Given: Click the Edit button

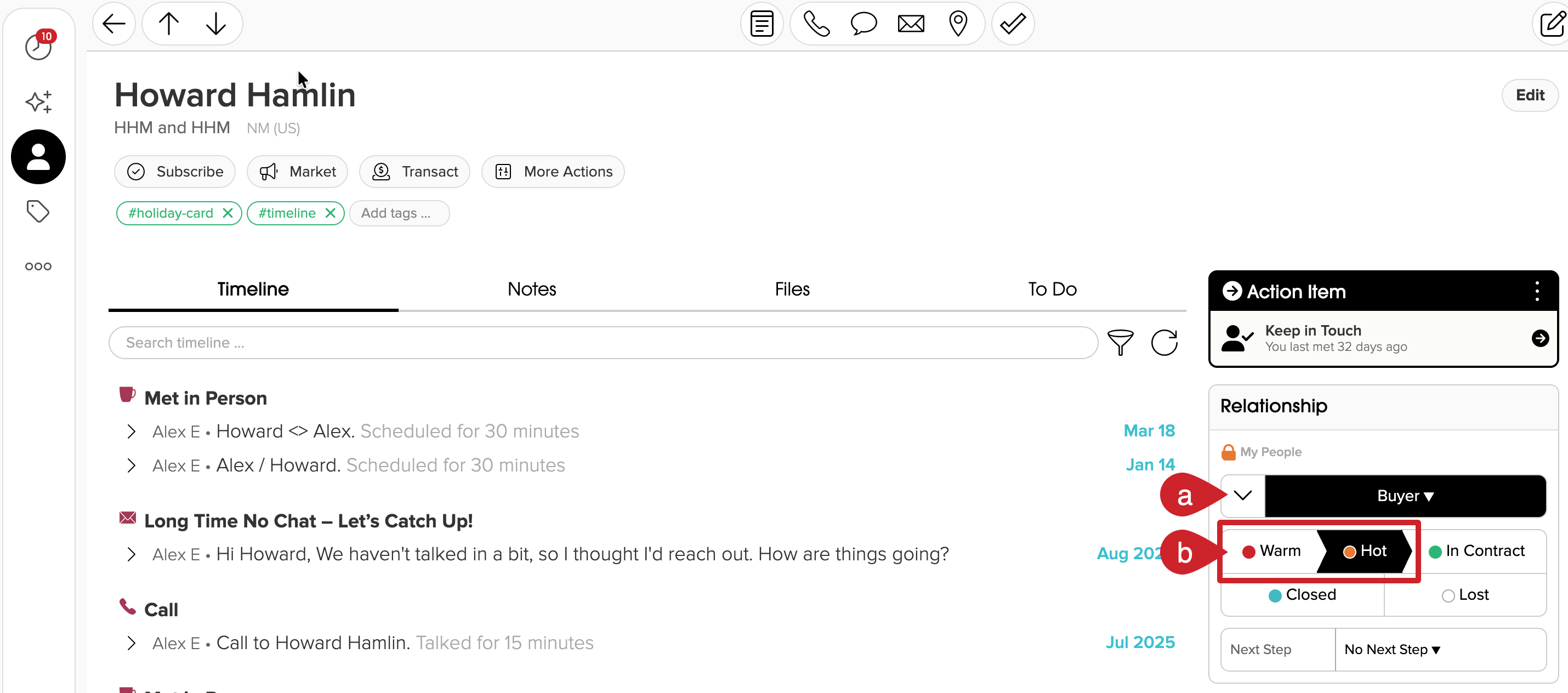Looking at the screenshot, I should (x=1530, y=95).
